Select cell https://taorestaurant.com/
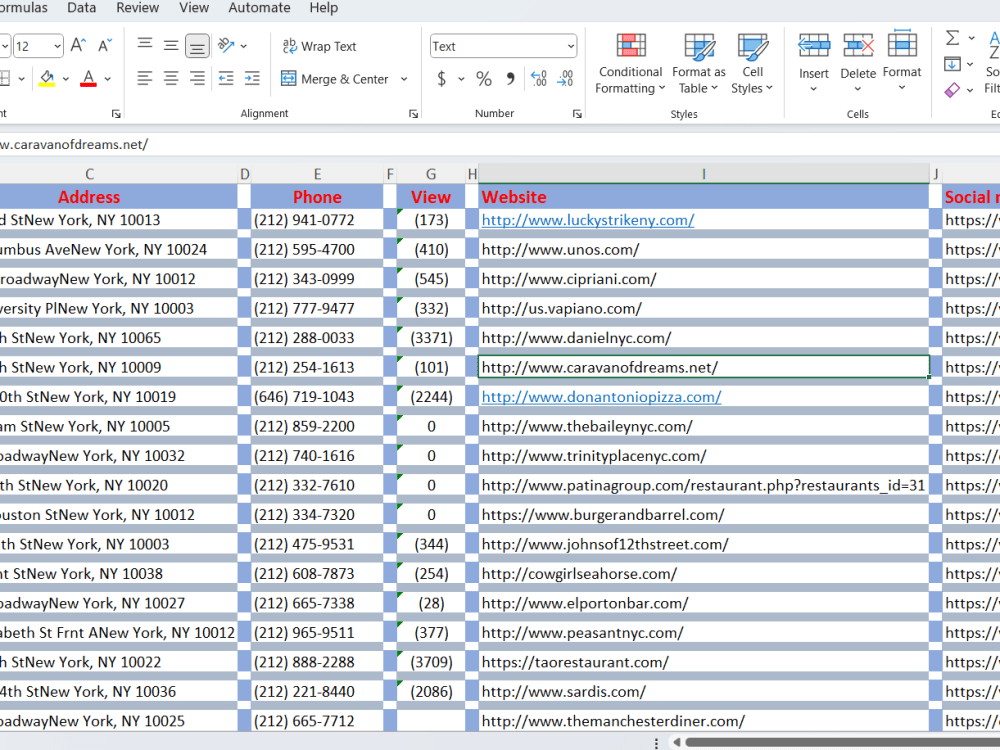Screen dimensions: 1000x750 click(x=703, y=662)
